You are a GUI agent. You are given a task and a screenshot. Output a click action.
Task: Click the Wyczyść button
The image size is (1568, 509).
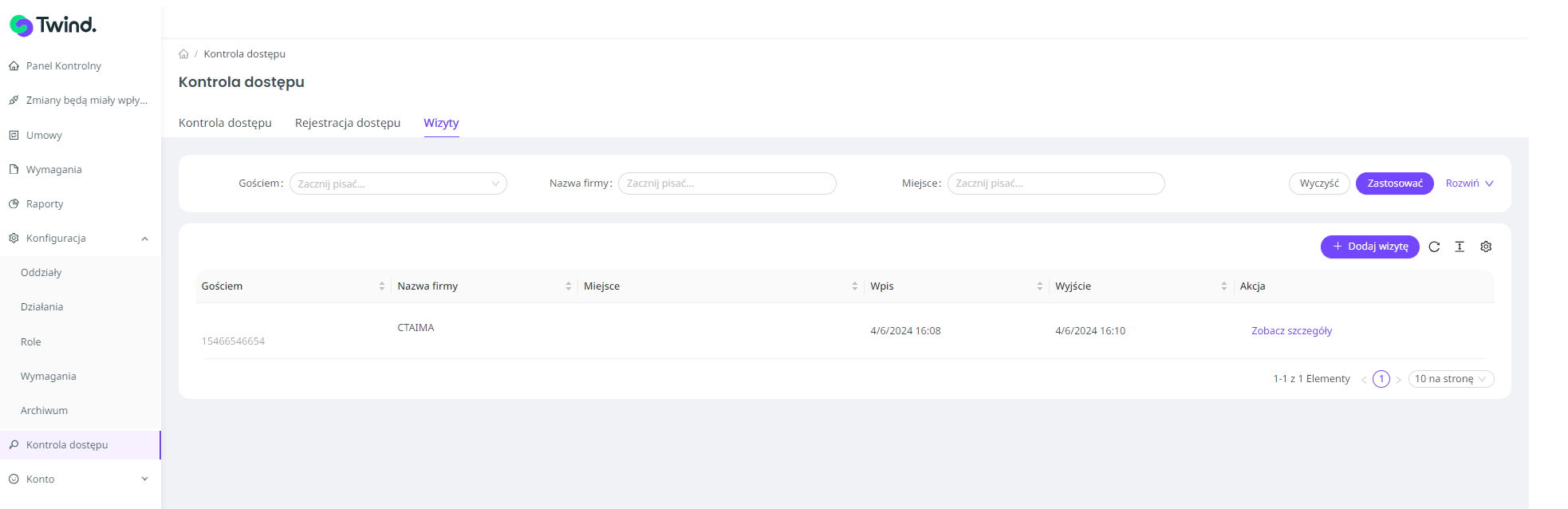coord(1319,183)
